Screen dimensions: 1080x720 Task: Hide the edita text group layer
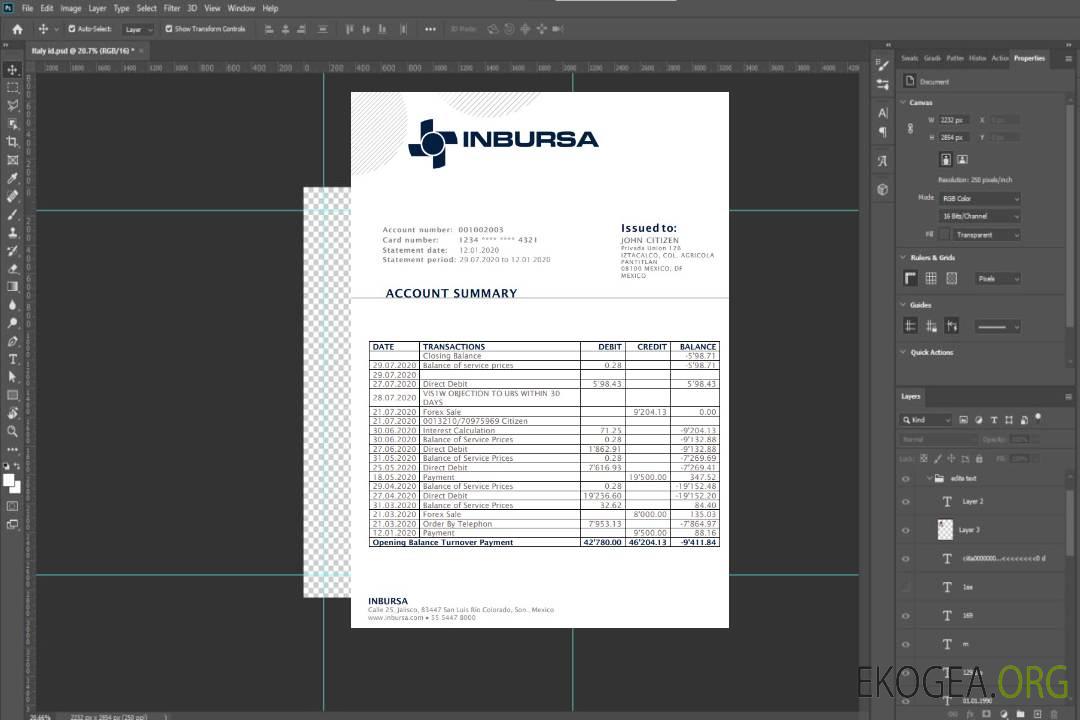click(x=906, y=478)
